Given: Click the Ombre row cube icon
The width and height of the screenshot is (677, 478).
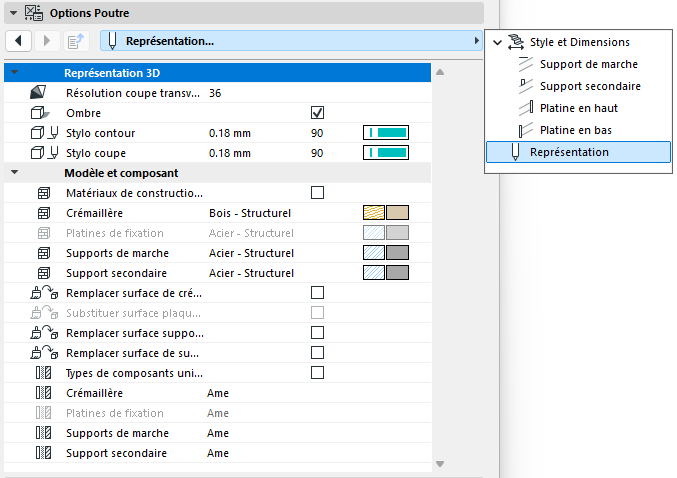Looking at the screenshot, I should (x=40, y=113).
